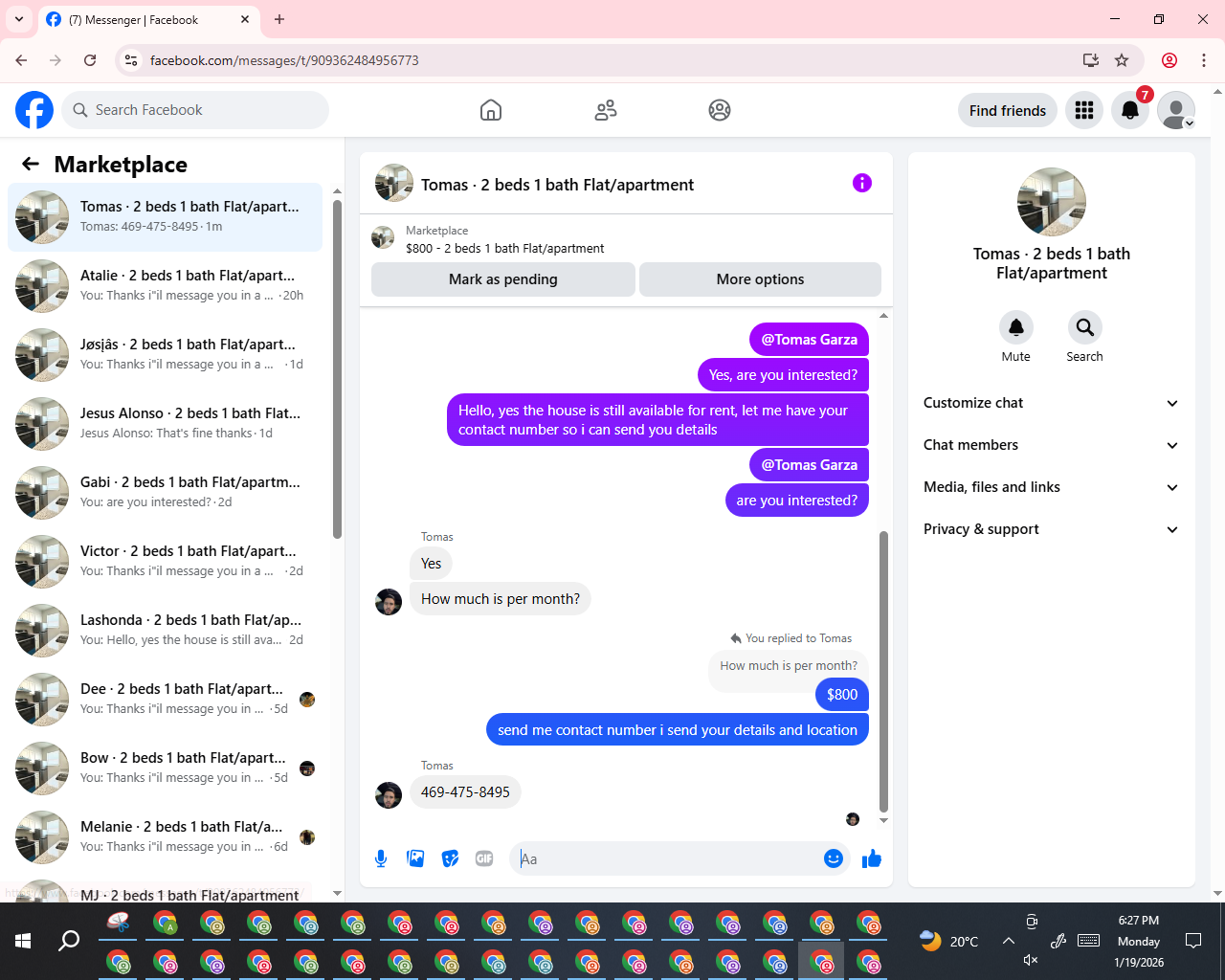Viewport: 1225px width, 980px height.
Task: Open Groups icon in top navigation
Action: coord(720,110)
